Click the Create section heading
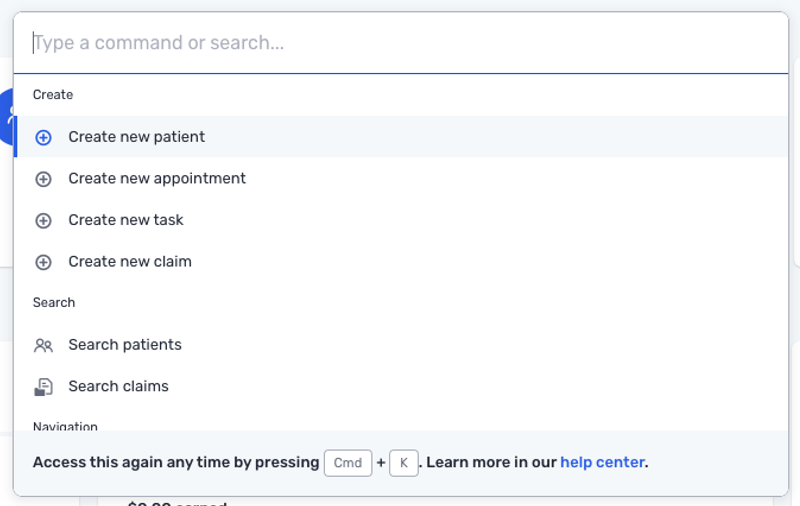This screenshot has height=506, width=800. (53, 95)
